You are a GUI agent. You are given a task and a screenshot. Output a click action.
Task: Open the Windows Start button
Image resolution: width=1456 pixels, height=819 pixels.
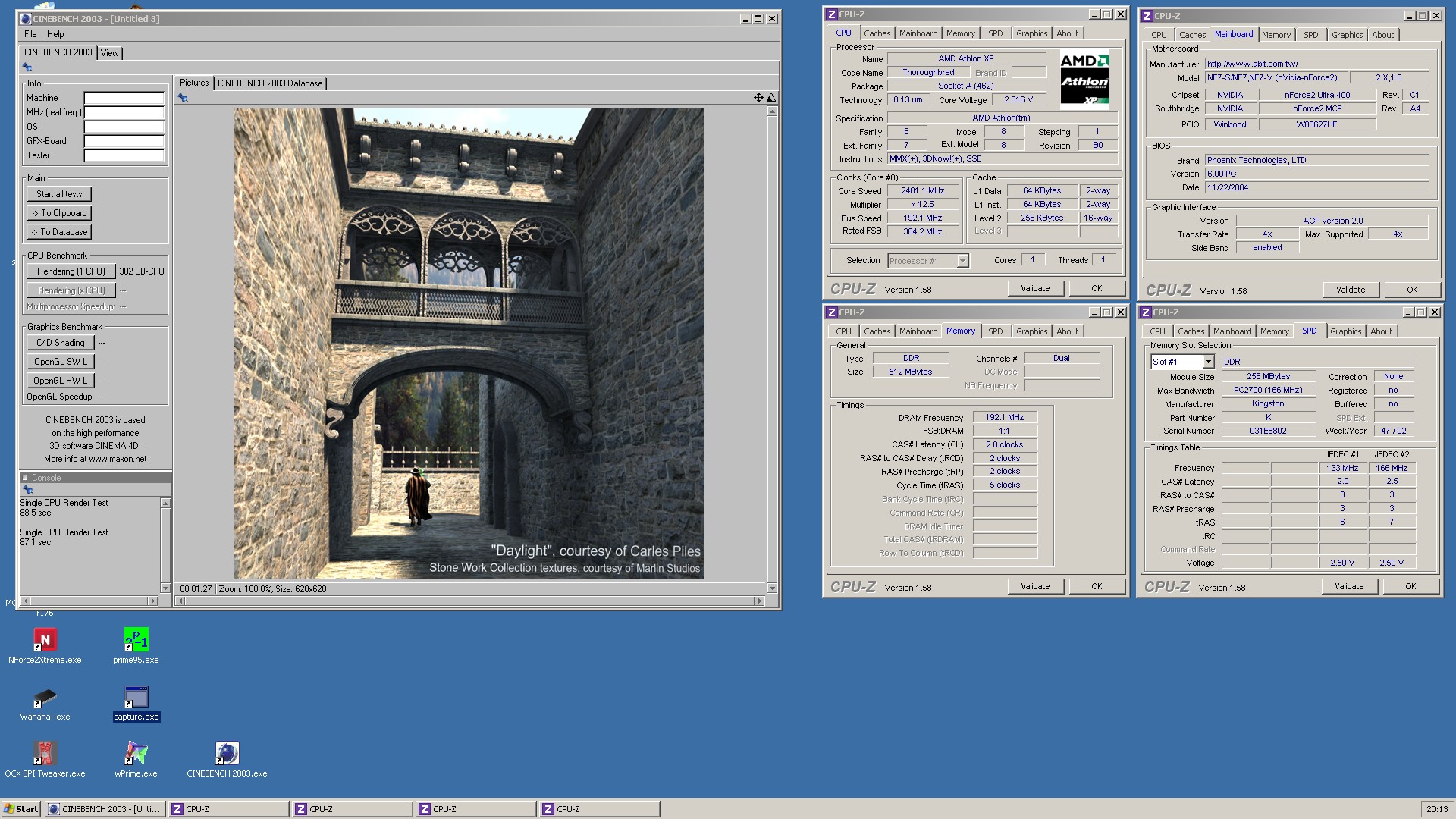tap(21, 809)
